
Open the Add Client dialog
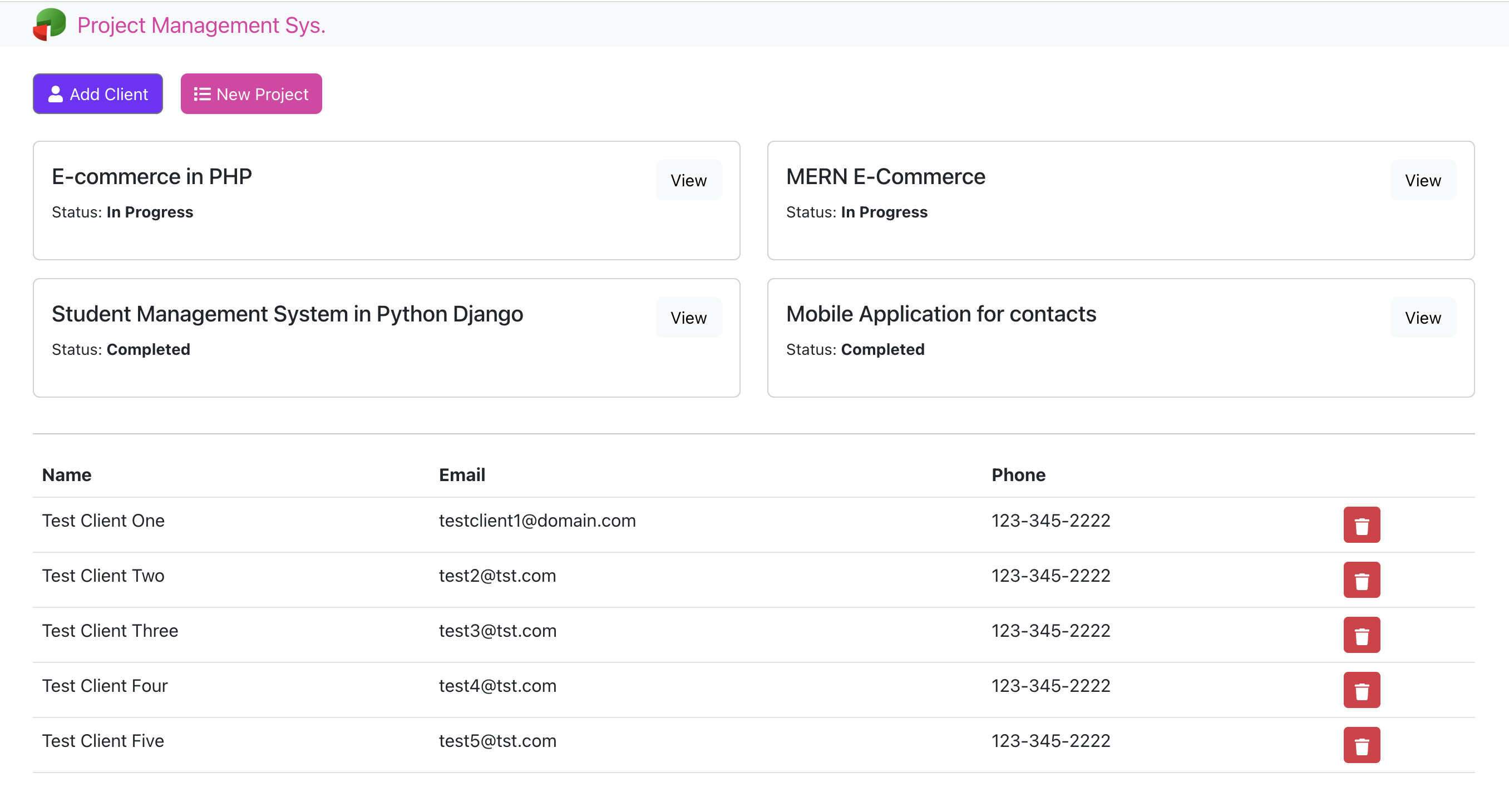click(x=98, y=93)
